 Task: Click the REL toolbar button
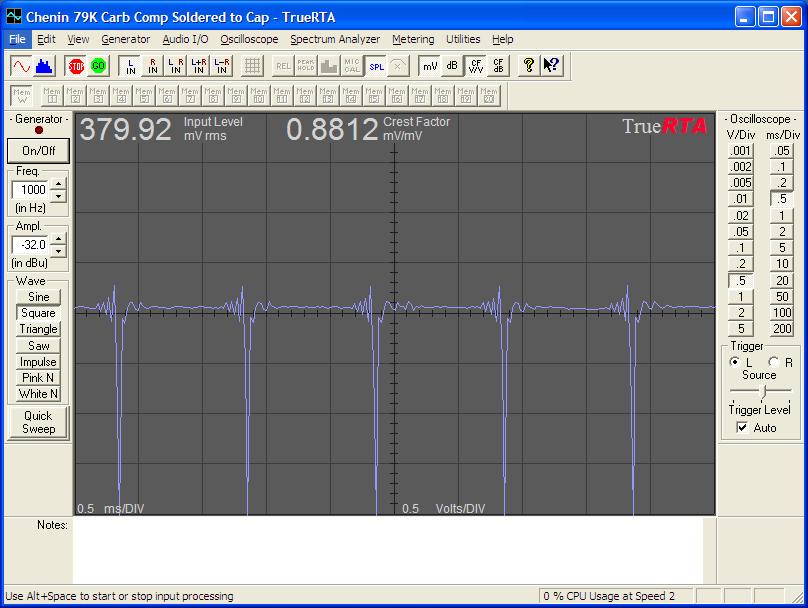tap(283, 66)
